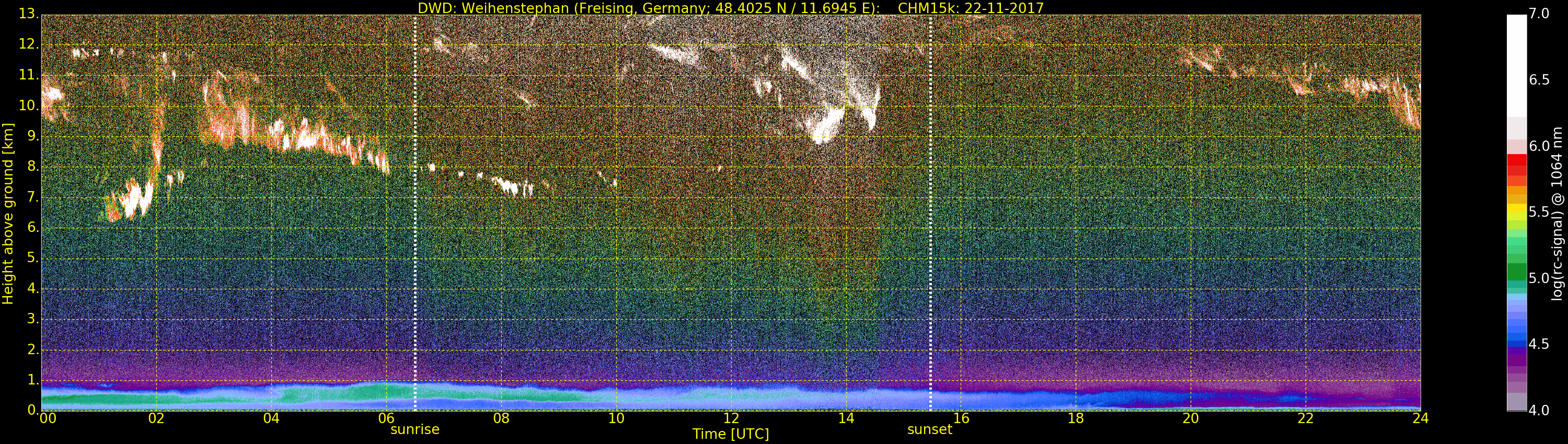Click the y-axis tick label '2.'
This screenshot has width=1568, height=444.
pos(33,349)
